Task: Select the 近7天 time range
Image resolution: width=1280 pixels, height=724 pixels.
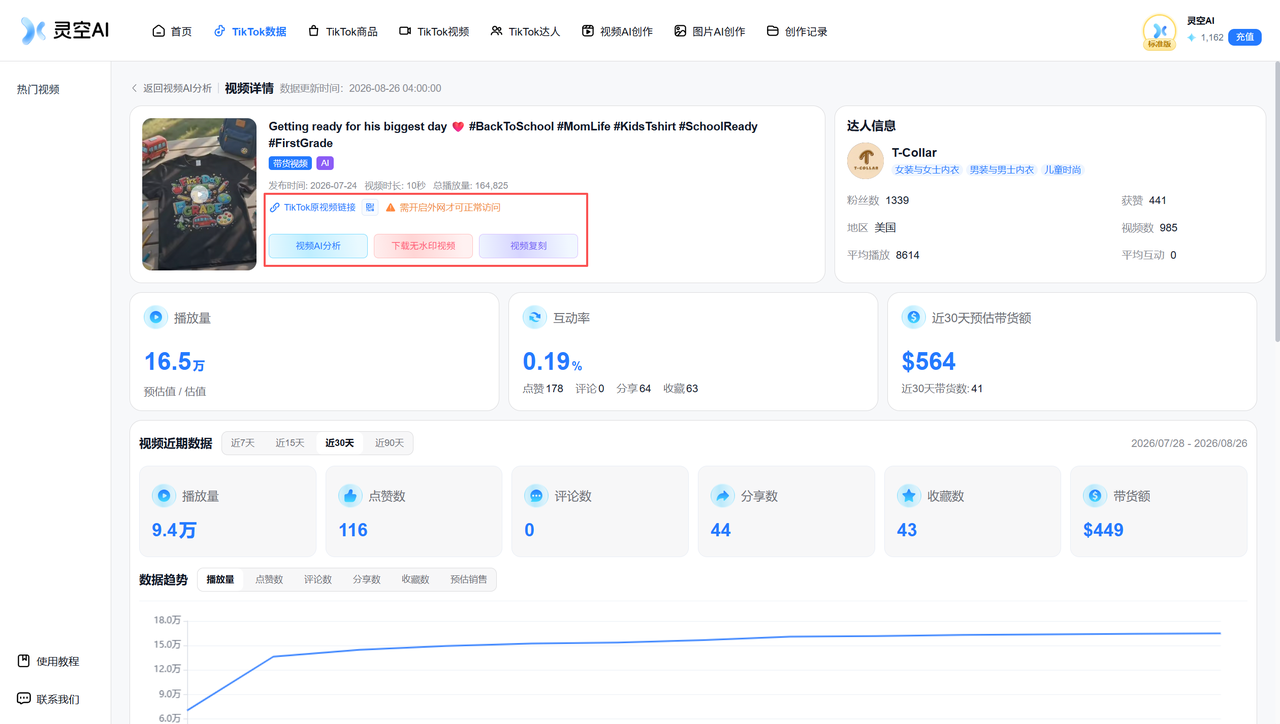Action: point(243,443)
